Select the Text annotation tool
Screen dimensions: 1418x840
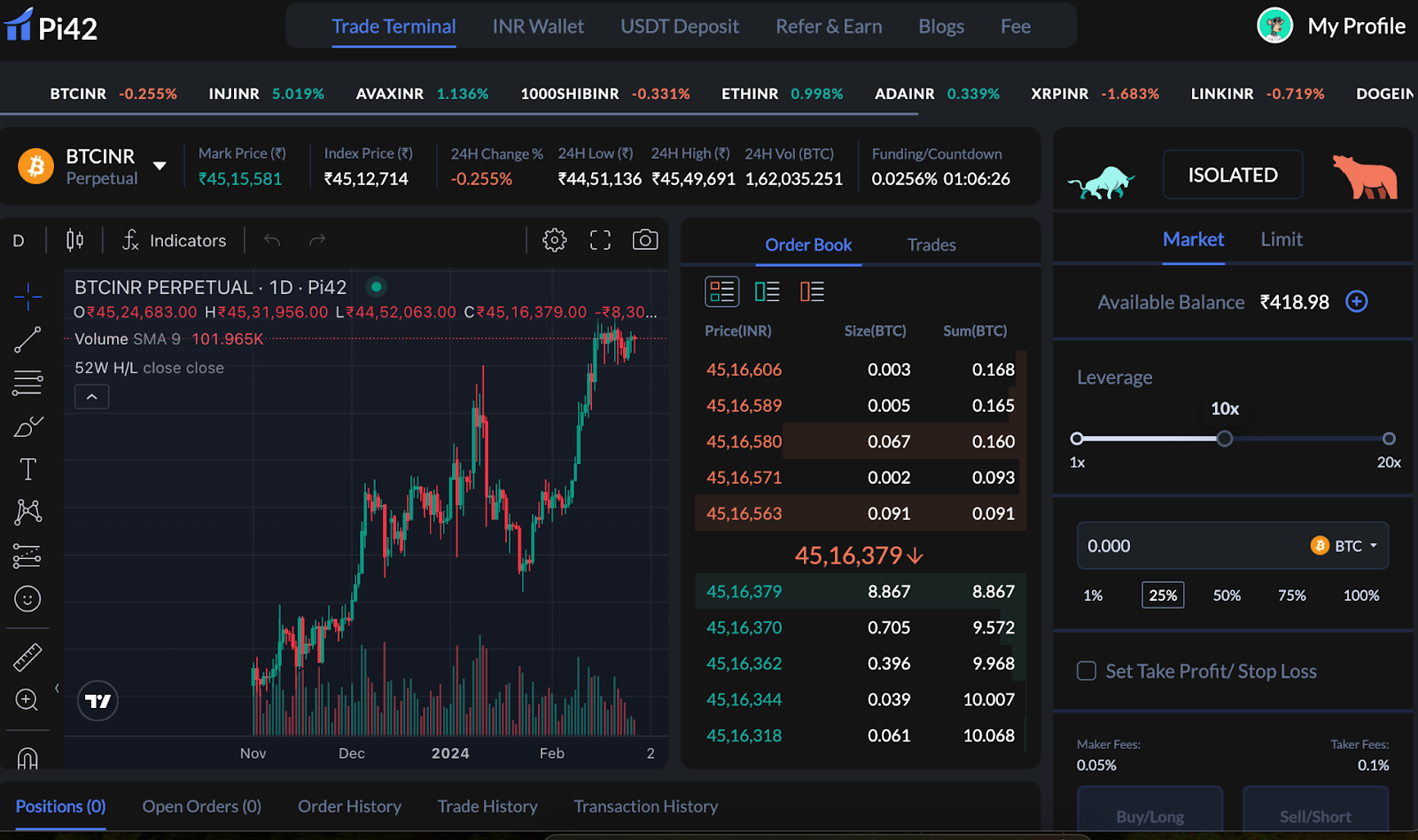[28, 469]
